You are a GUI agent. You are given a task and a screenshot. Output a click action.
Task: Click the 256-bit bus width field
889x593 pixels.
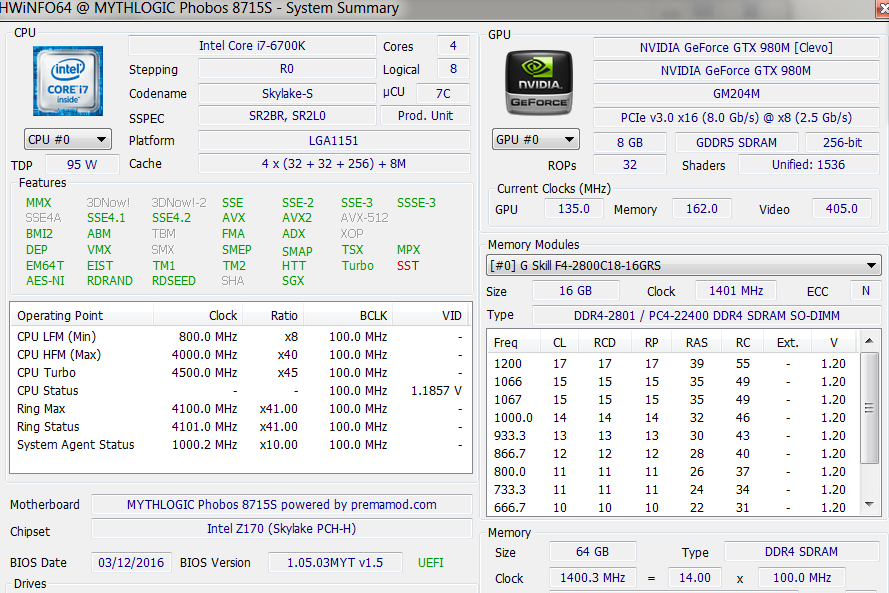[x=842, y=143]
